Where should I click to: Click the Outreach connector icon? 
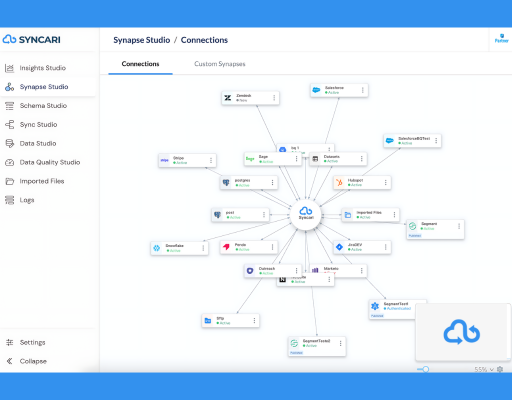[250, 270]
